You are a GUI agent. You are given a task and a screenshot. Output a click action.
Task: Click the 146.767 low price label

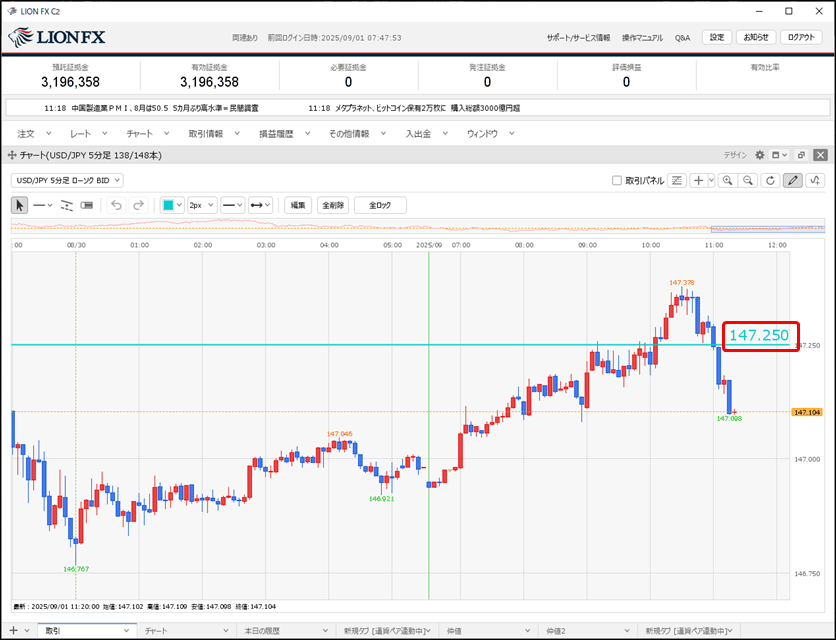[76, 569]
